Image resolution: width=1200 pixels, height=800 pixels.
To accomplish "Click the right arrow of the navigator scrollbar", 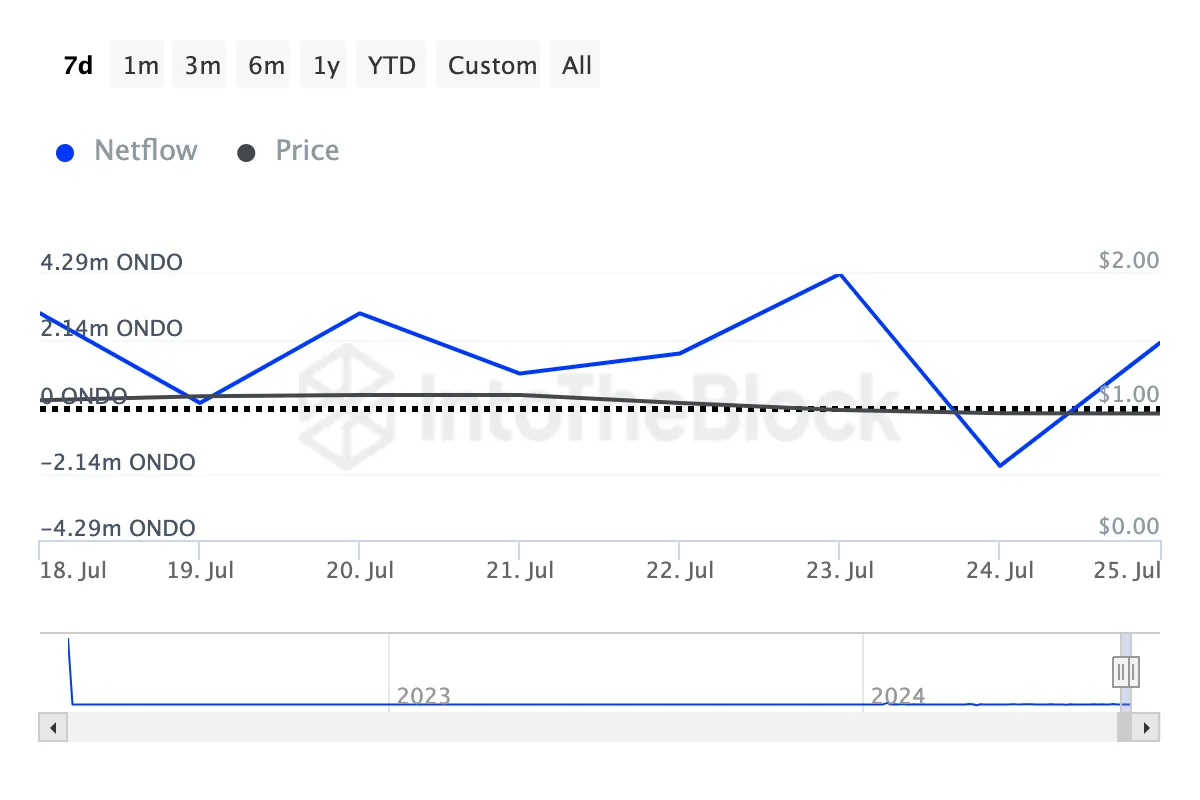I will pos(1147,727).
